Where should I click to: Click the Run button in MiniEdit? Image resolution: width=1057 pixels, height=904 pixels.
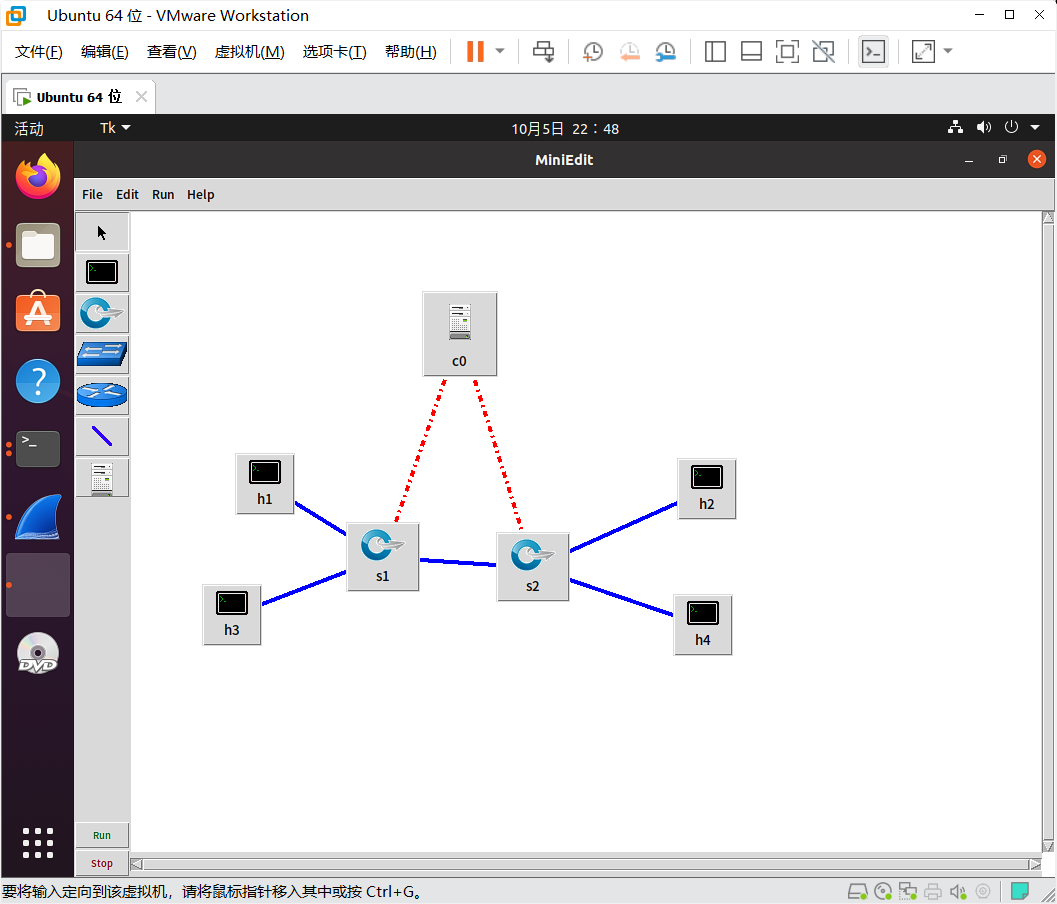tap(102, 835)
